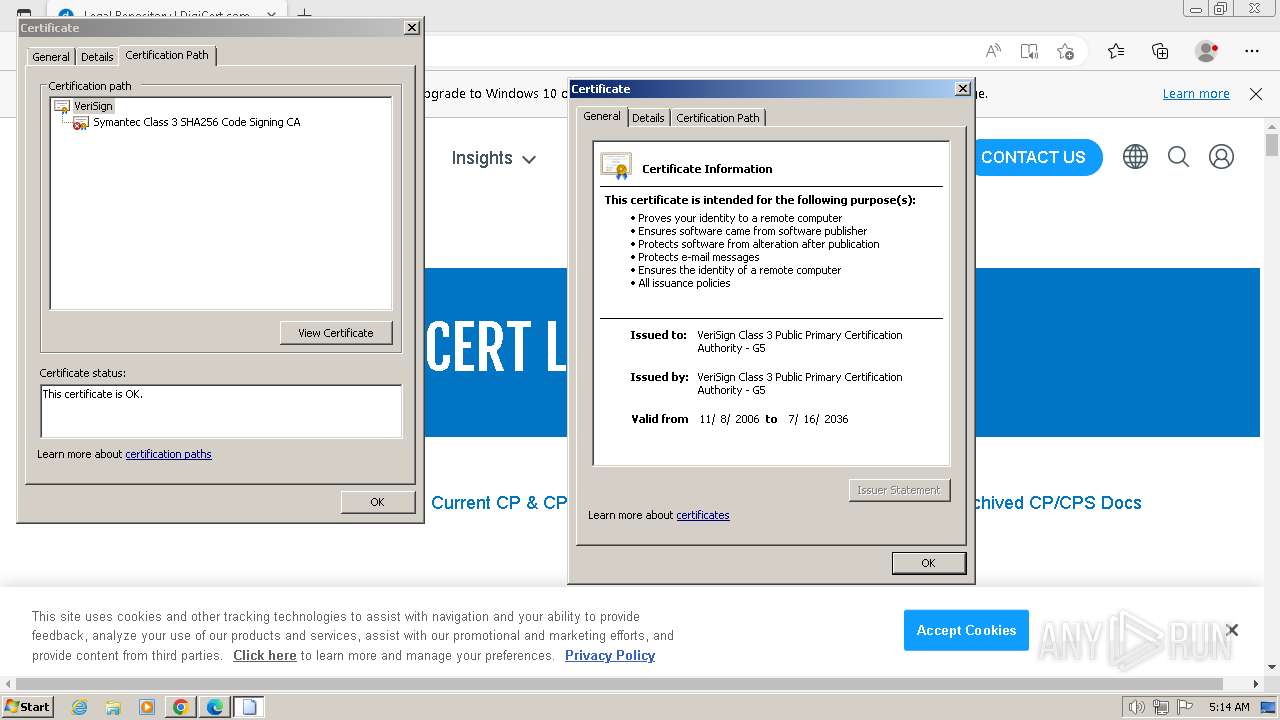1280x720 pixels.
Task: Expand Insights menu on DigiCert site
Action: point(493,158)
